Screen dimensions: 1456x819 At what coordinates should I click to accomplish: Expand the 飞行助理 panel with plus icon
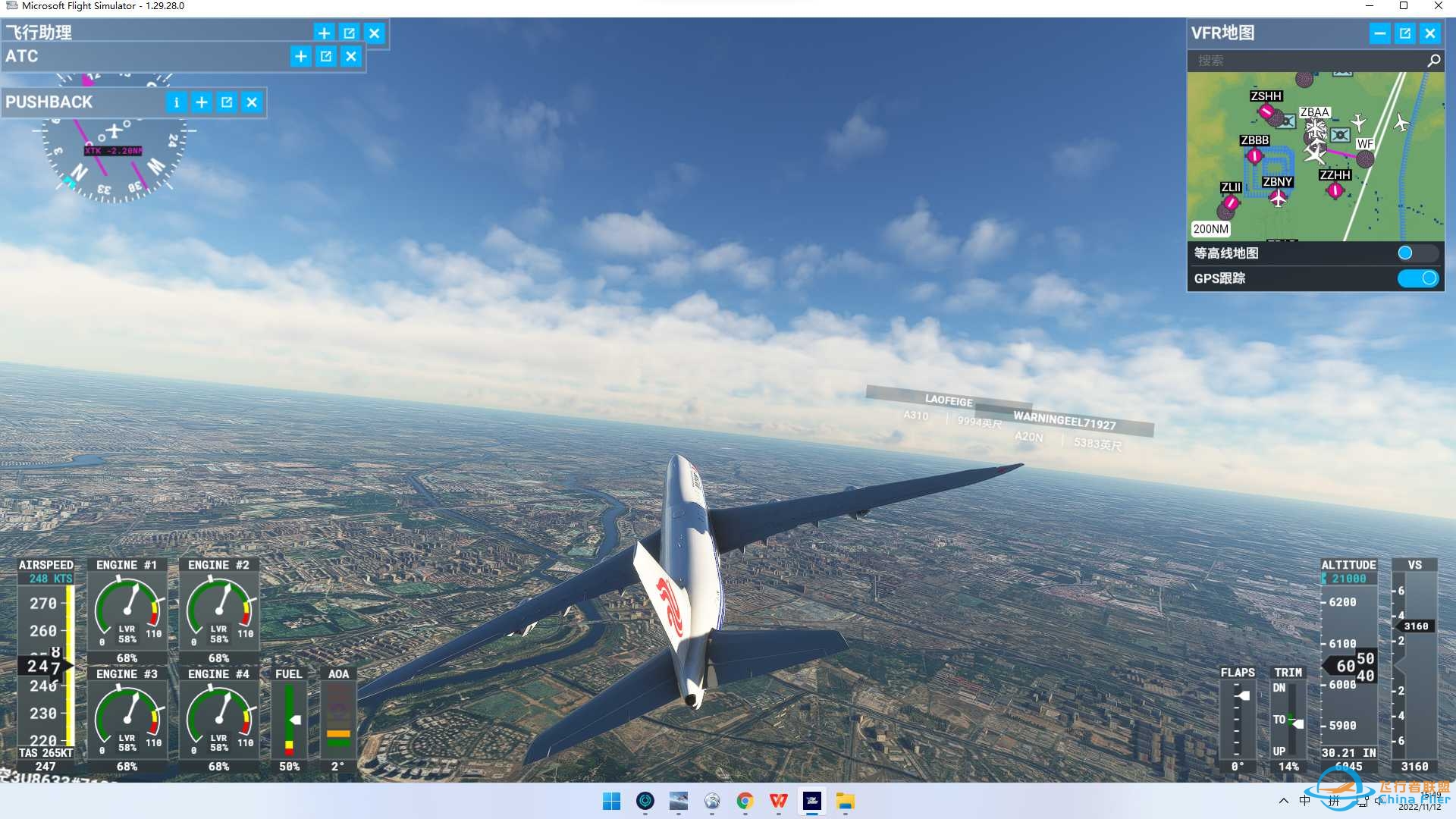tap(324, 33)
